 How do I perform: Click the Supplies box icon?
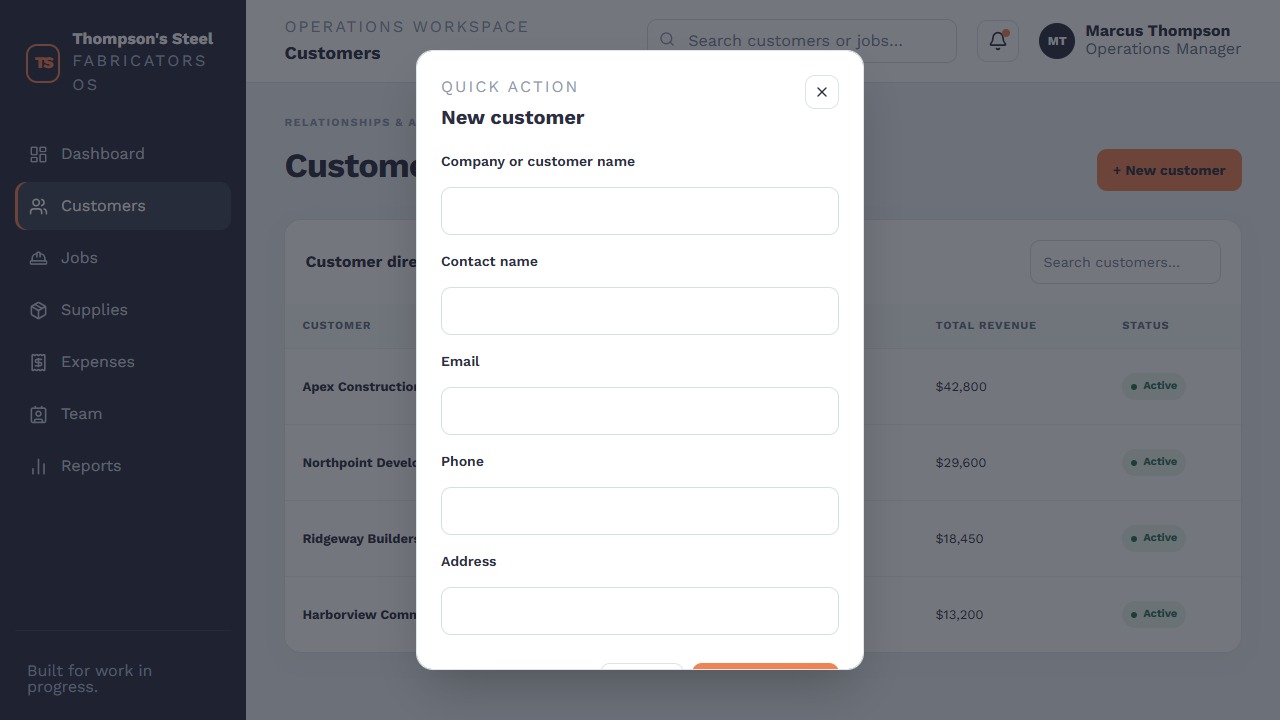click(x=38, y=310)
